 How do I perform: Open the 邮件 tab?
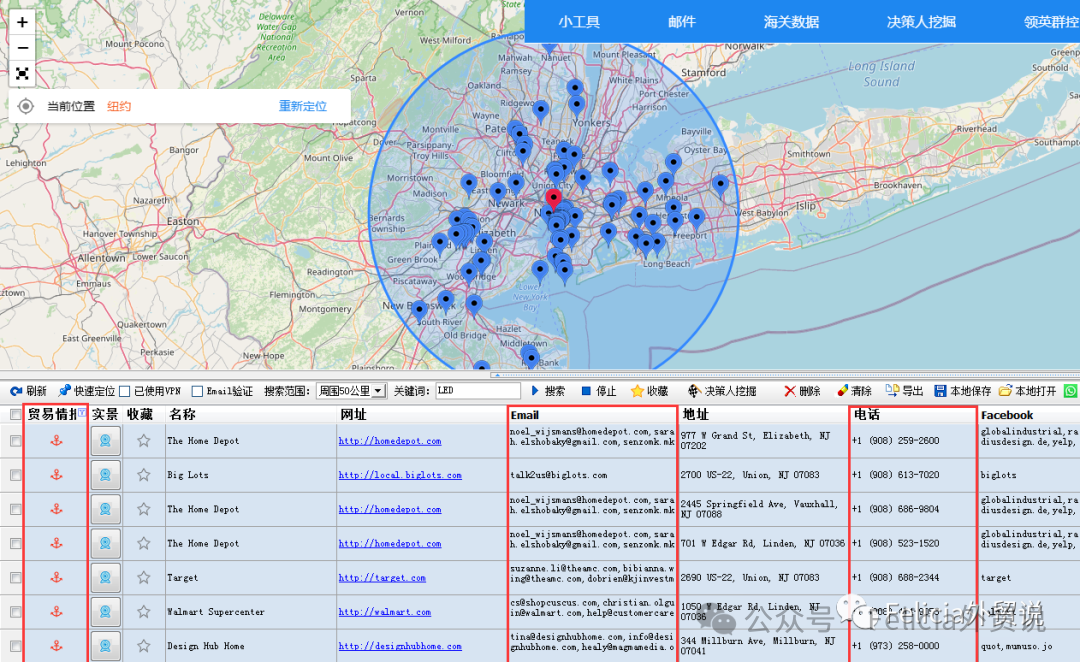[x=682, y=22]
